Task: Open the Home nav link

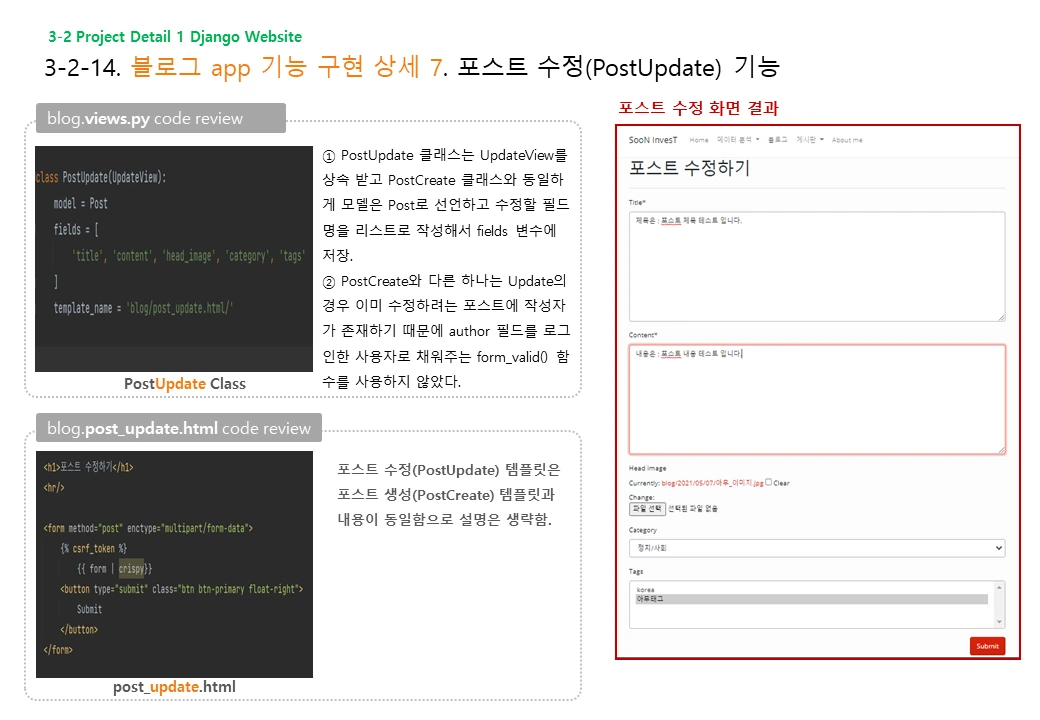Action: click(x=698, y=140)
